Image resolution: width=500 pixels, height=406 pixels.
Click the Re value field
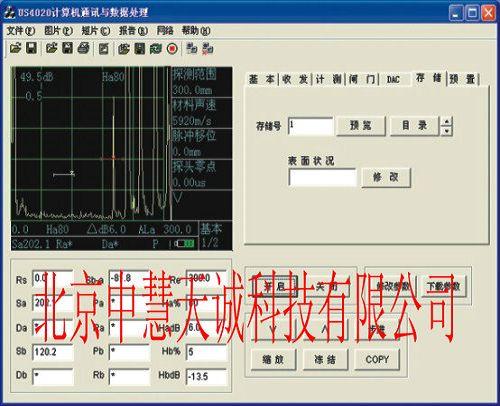(207, 279)
